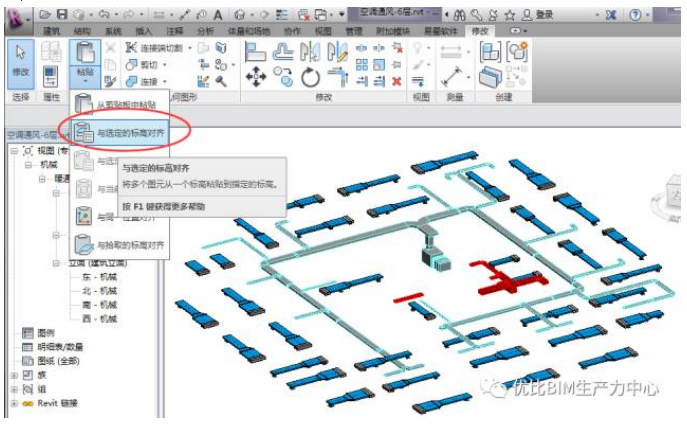Select the 修改 (Modify) arrow tool
This screenshot has height=429, width=687.
(x=20, y=60)
